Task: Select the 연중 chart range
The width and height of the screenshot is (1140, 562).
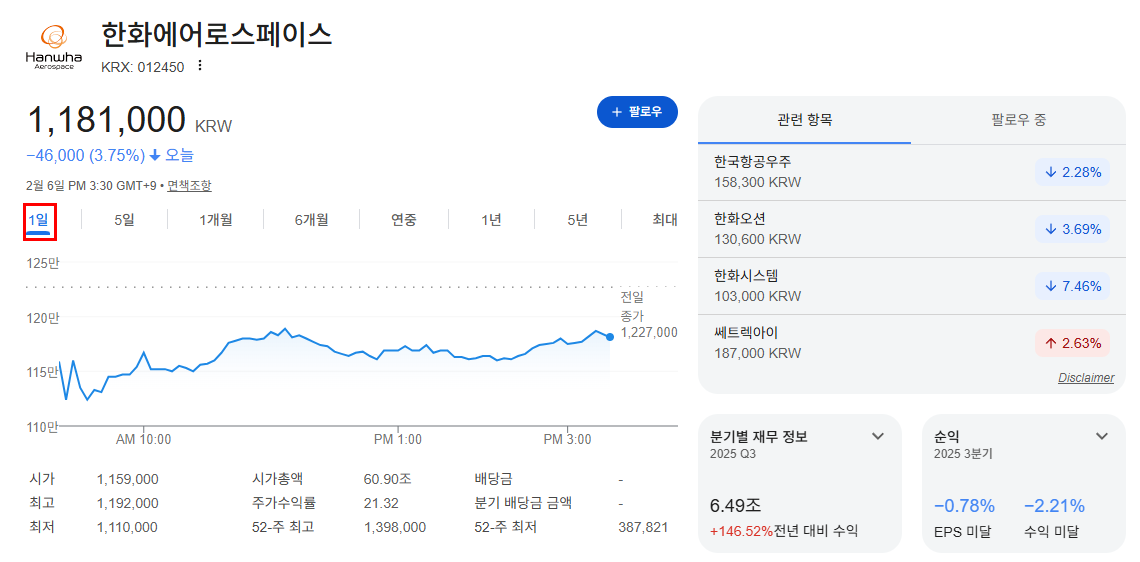Action: click(x=404, y=220)
